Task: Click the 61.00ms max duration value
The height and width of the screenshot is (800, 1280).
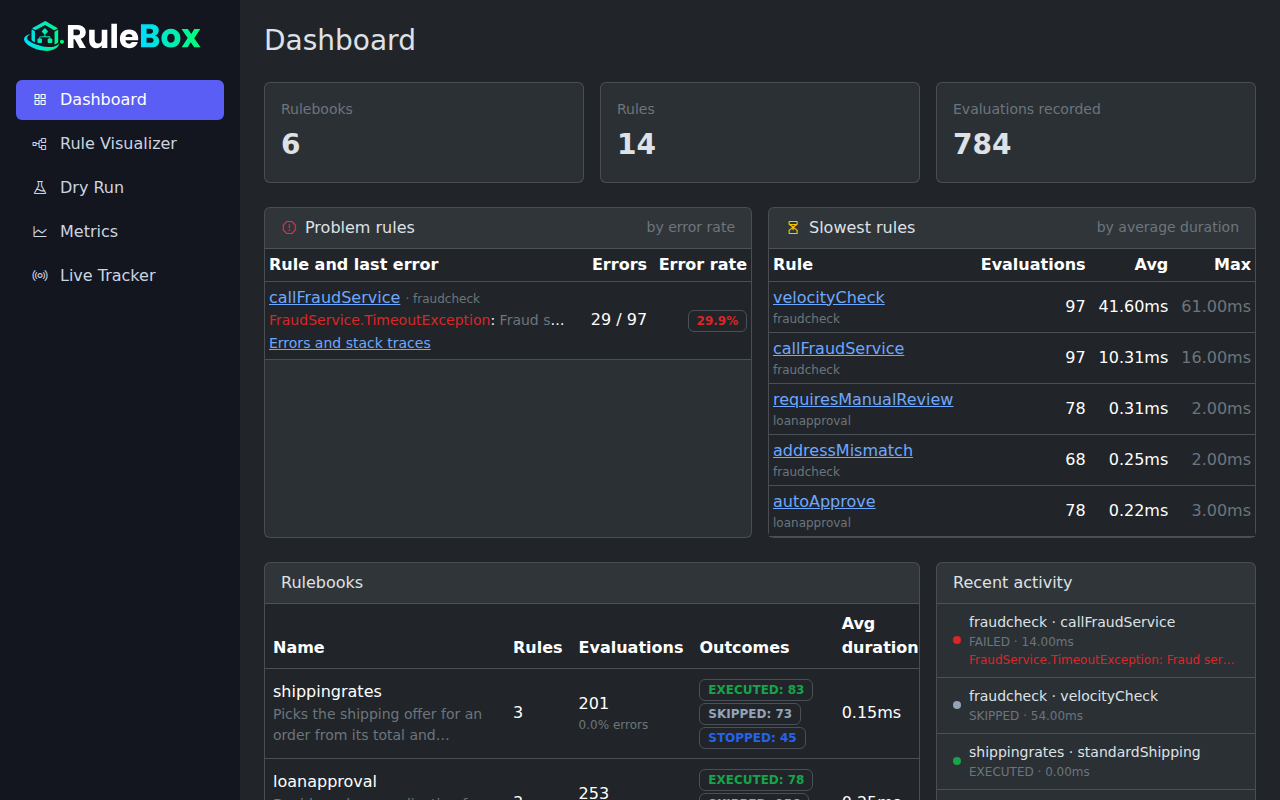Action: click(x=1216, y=307)
